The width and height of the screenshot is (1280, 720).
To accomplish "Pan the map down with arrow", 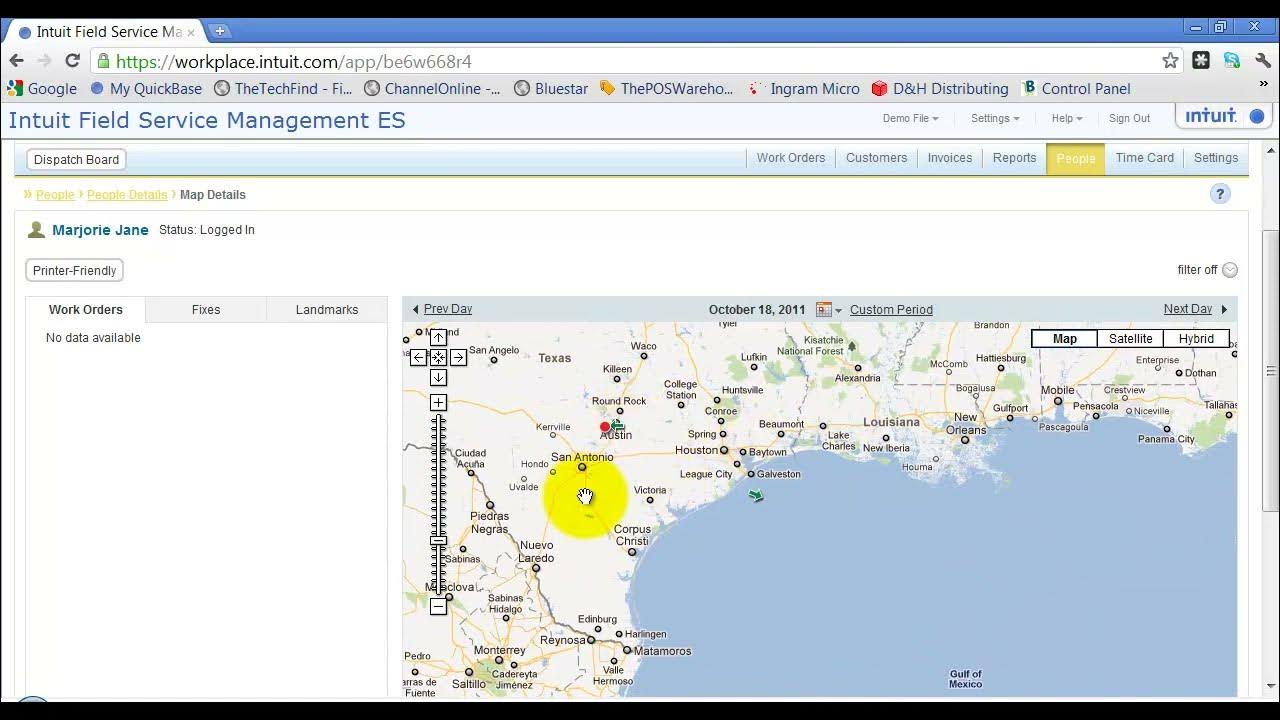I will click(438, 377).
